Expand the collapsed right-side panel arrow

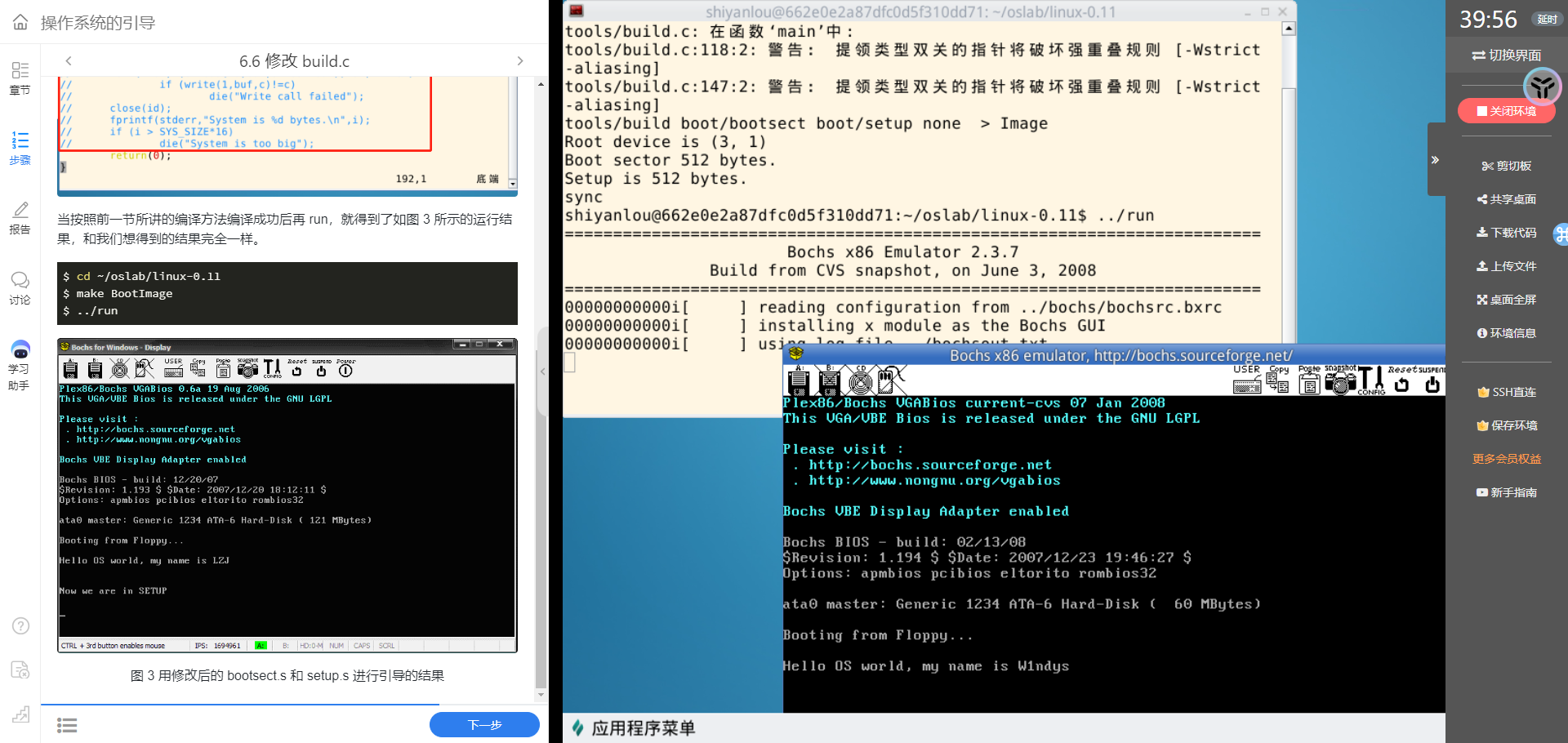click(1435, 160)
